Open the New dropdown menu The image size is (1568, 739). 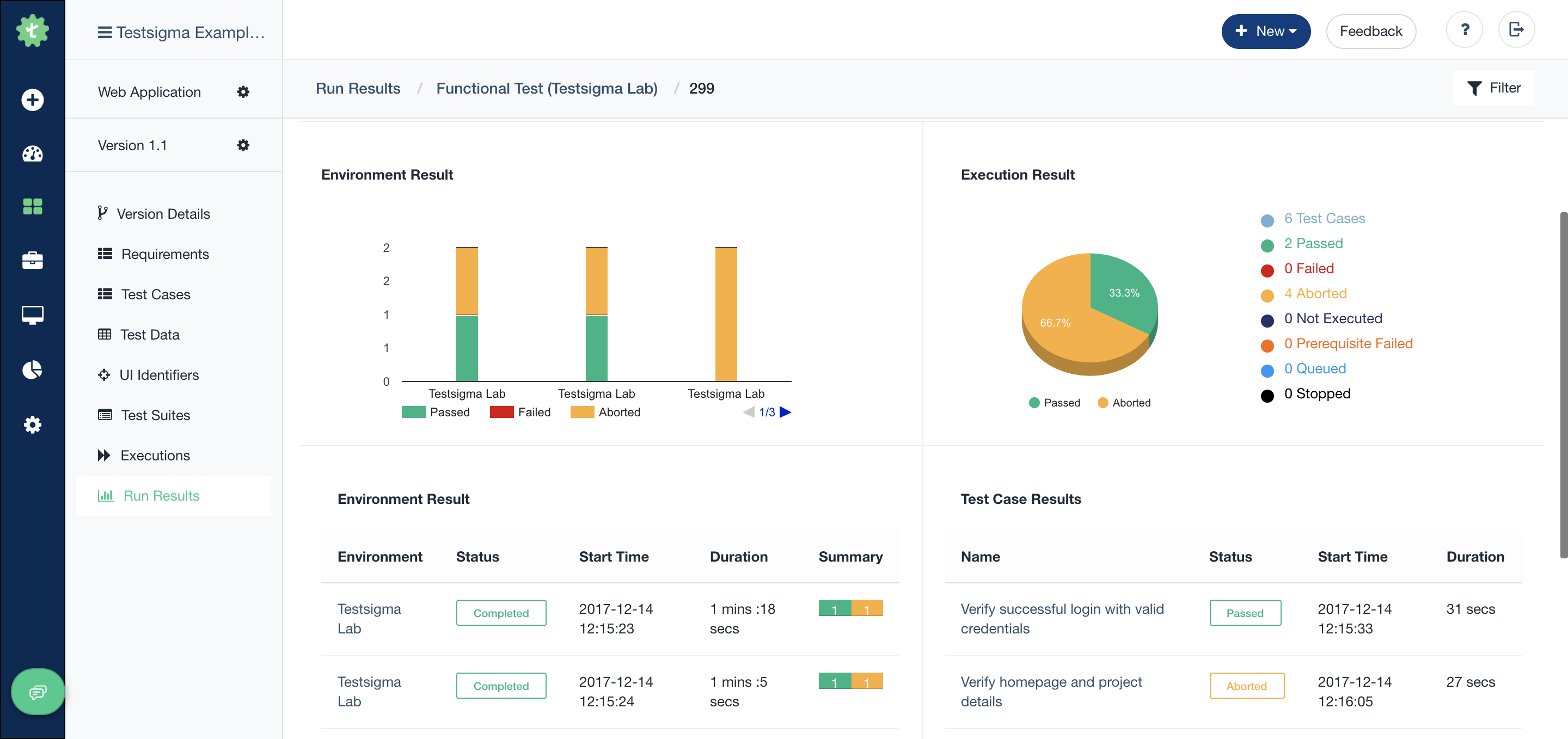click(x=1266, y=31)
